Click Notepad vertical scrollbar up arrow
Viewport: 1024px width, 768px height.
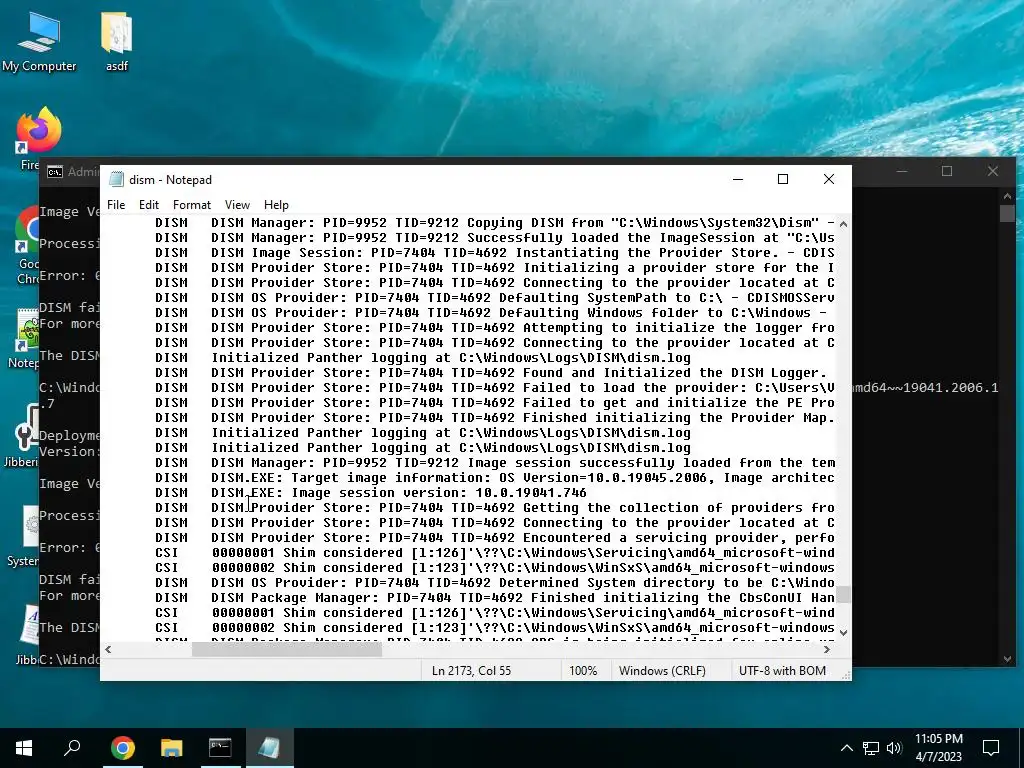coord(843,224)
